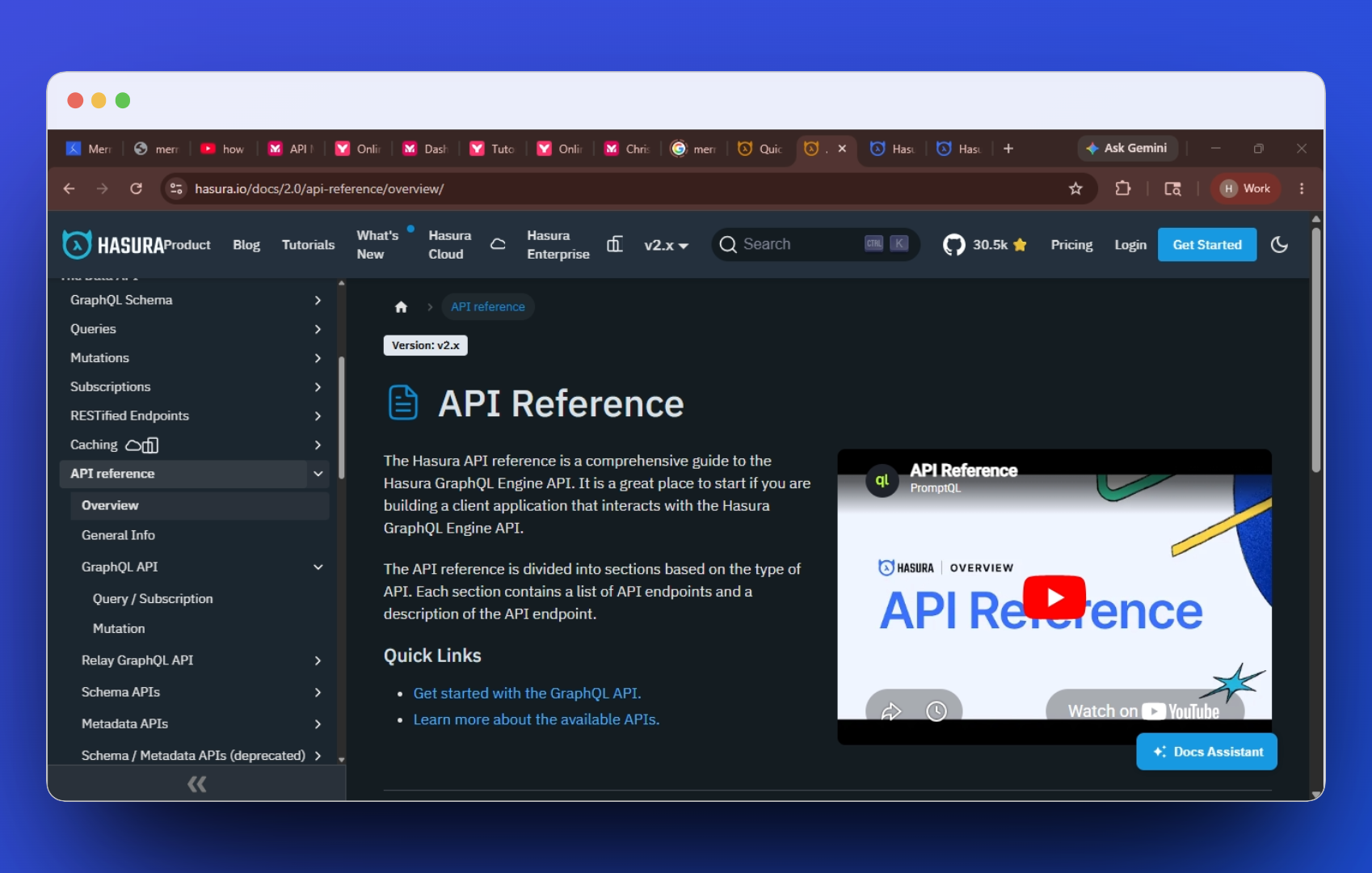Expand the Caching sidebar section

[x=318, y=445]
